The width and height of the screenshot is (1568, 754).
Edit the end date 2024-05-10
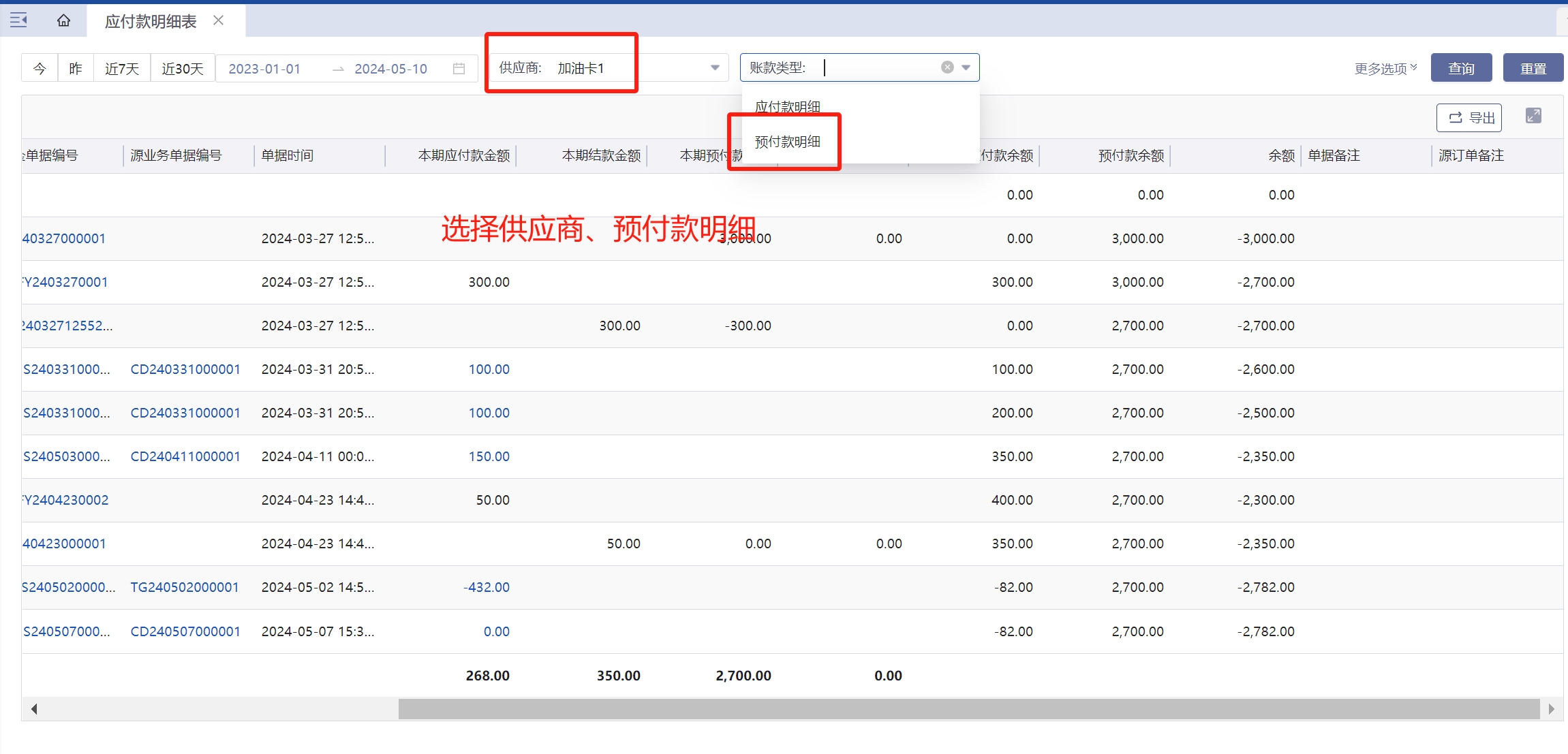click(x=390, y=69)
